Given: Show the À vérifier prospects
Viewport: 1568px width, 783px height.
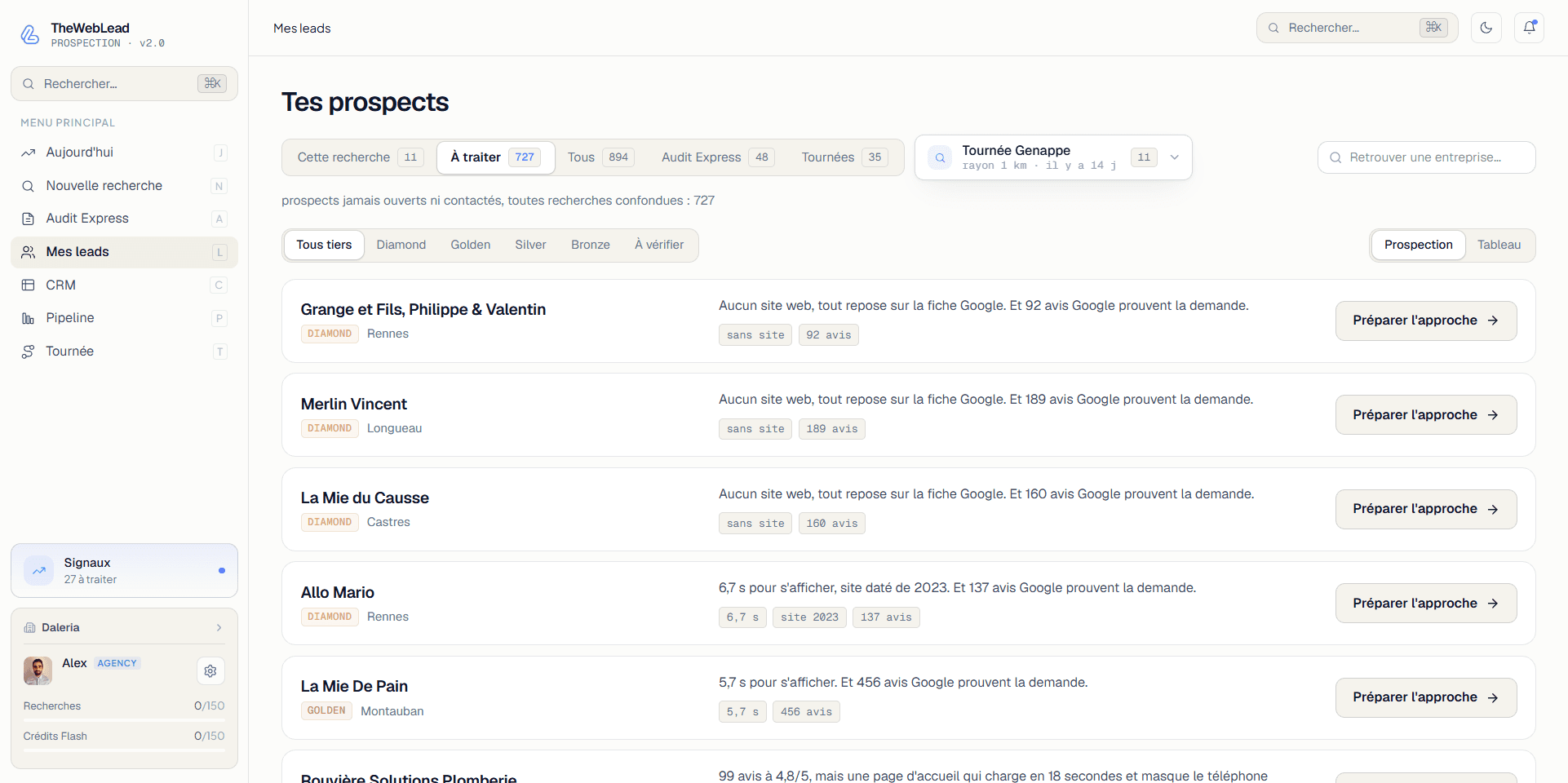Looking at the screenshot, I should (659, 245).
